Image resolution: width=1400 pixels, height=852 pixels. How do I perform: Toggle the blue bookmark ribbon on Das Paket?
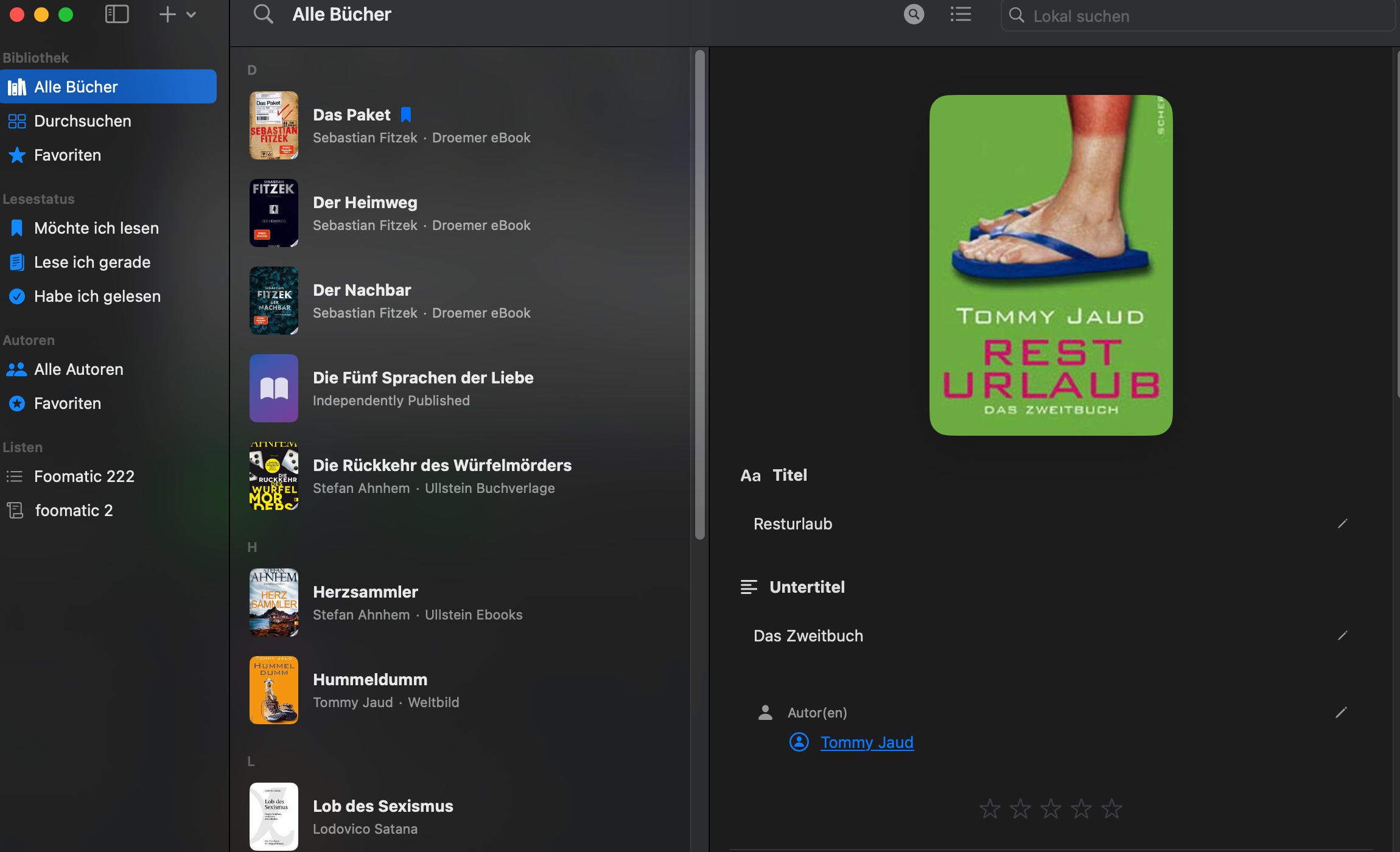coord(405,114)
